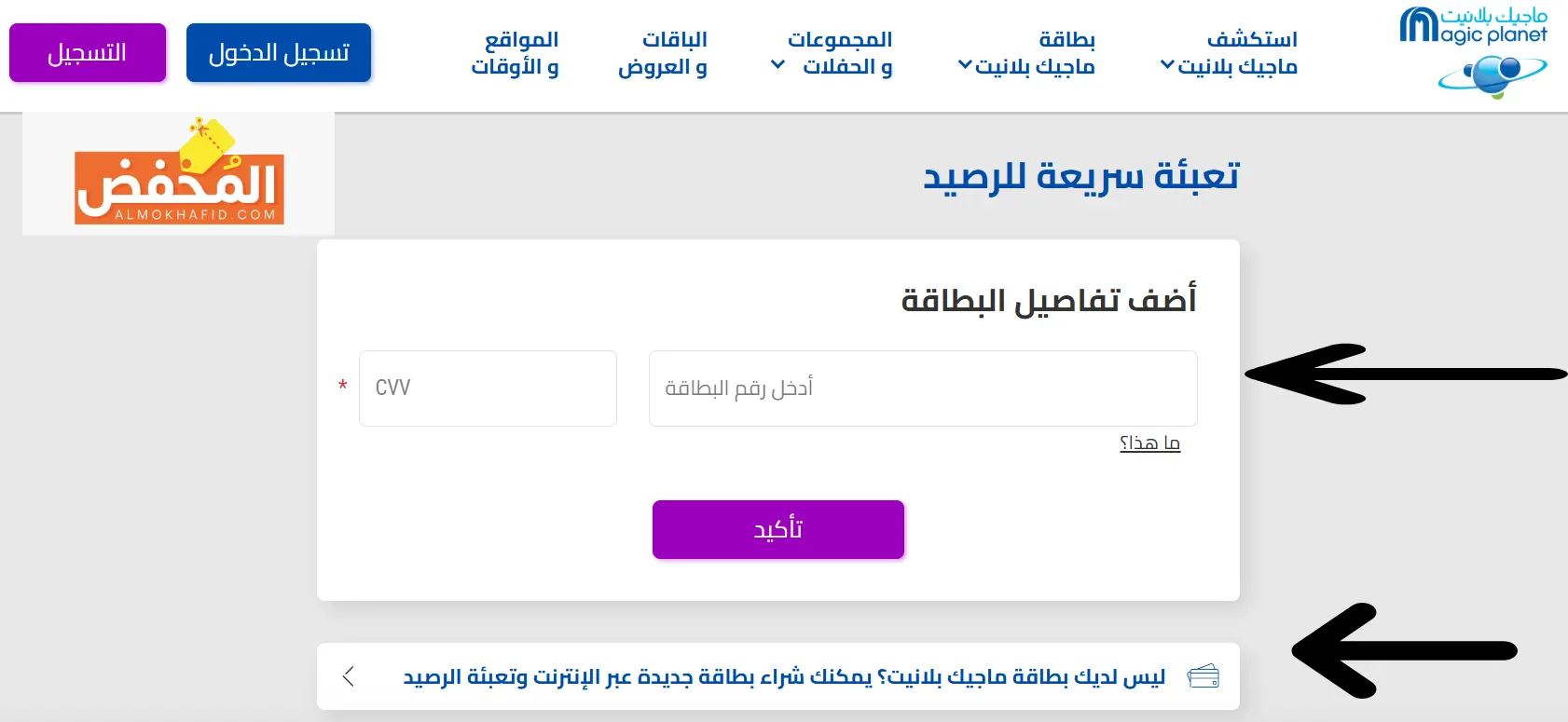Click the purple التسجيل register button
Screen dimensions: 1568x722
coord(88,53)
